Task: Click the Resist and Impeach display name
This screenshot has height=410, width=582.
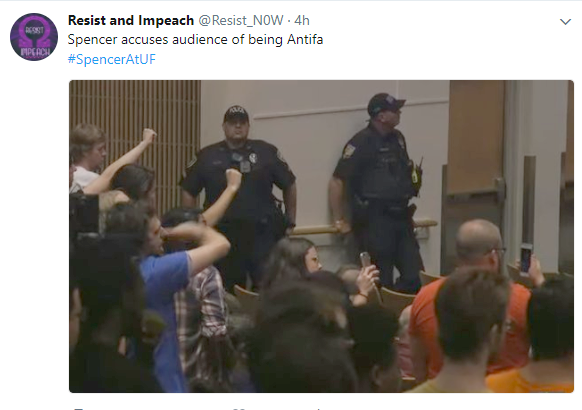Action: tap(131, 20)
